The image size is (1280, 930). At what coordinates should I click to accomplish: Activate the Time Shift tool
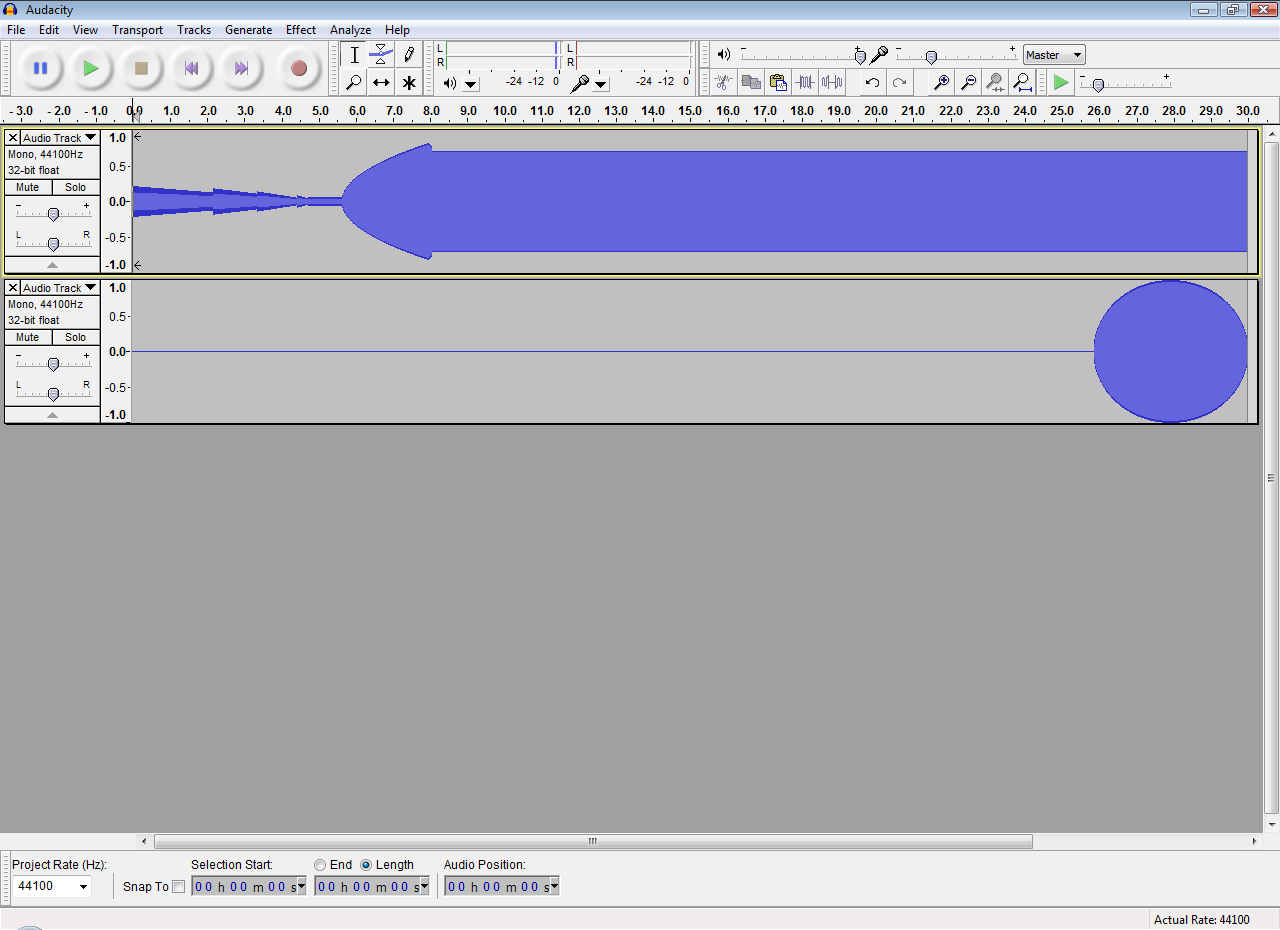(x=381, y=83)
